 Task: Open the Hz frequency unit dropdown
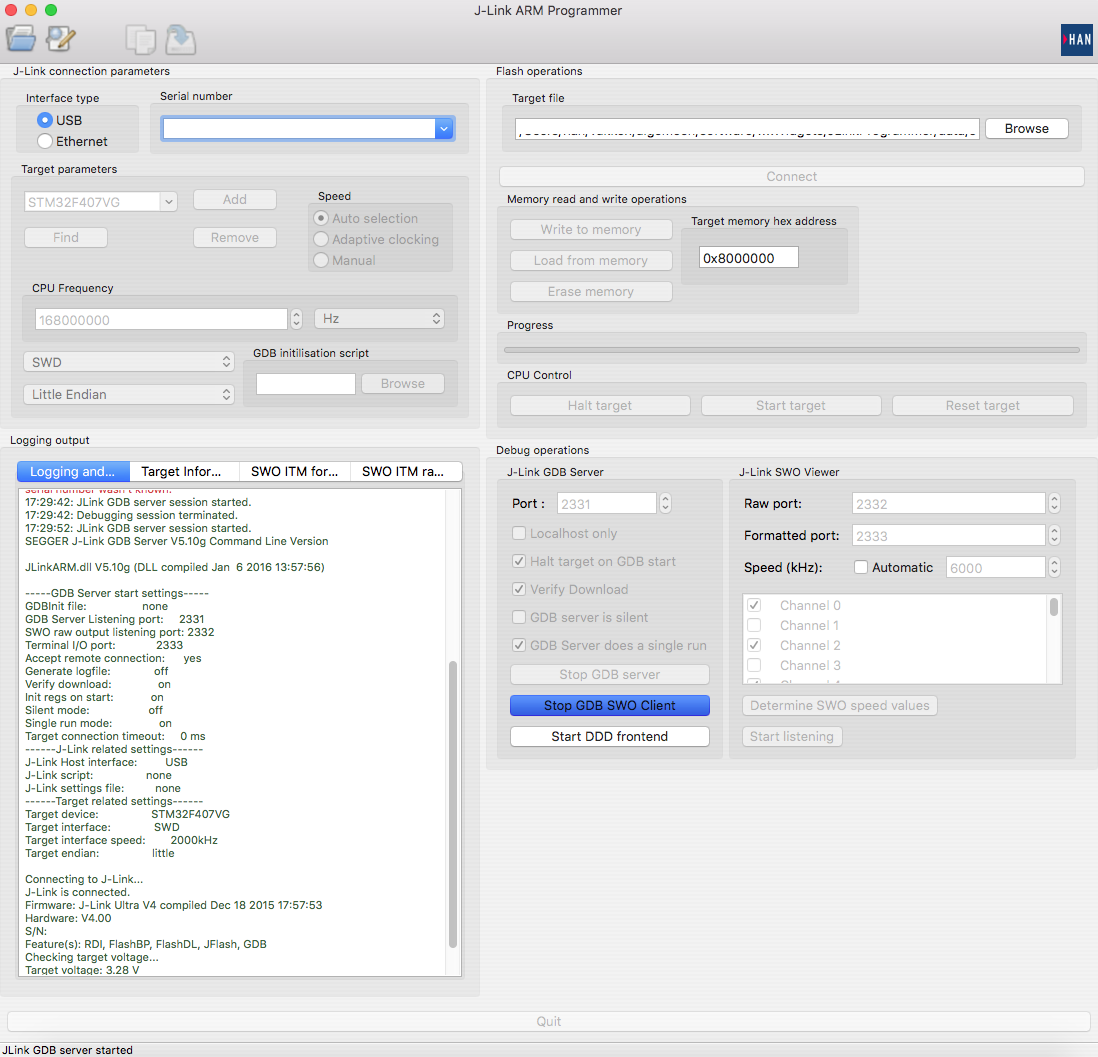coord(379,319)
